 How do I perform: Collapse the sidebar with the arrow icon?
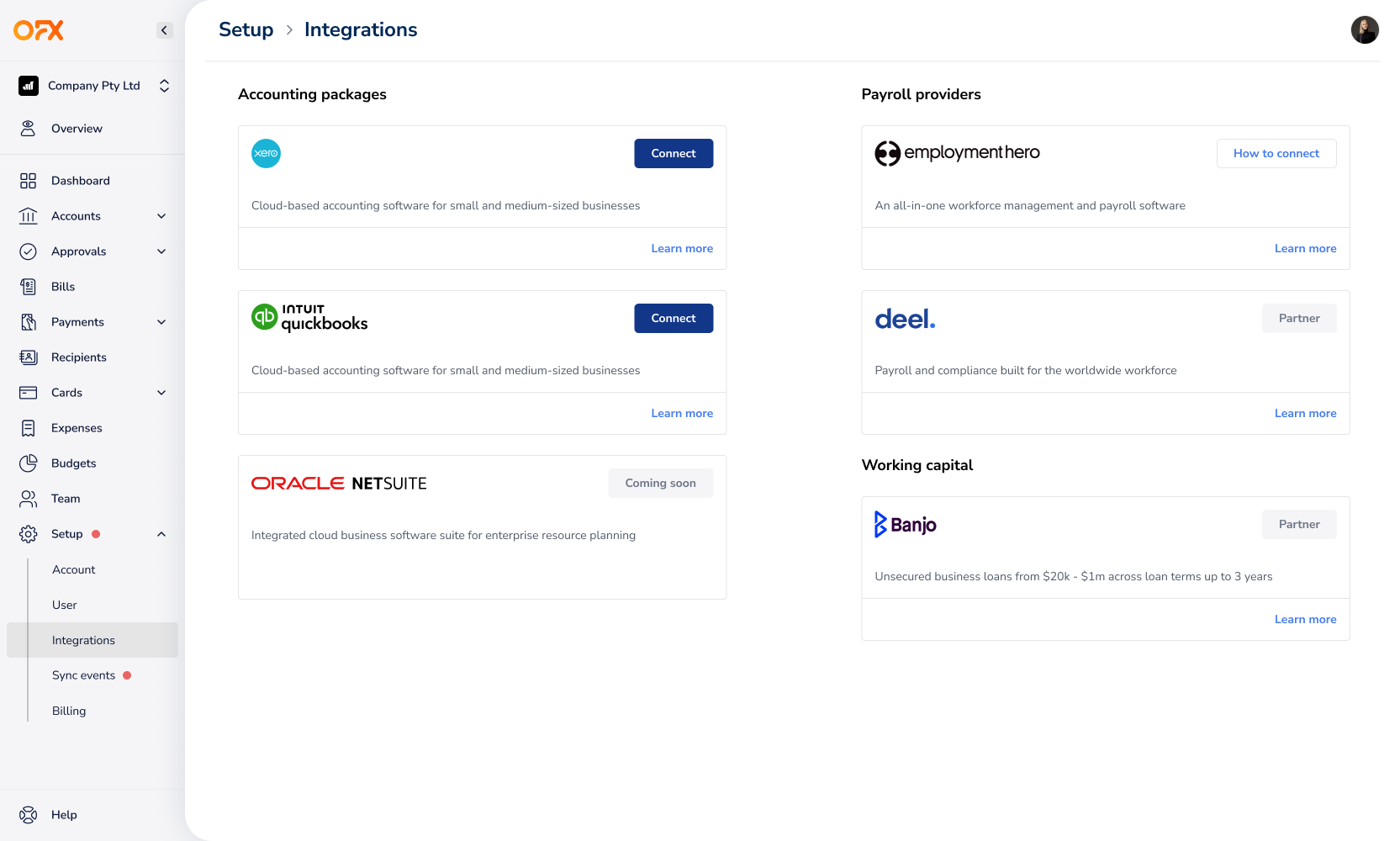pos(164,30)
